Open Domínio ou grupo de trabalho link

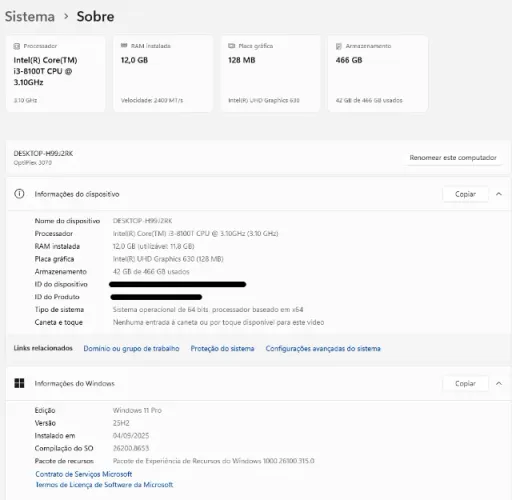click(x=131, y=348)
